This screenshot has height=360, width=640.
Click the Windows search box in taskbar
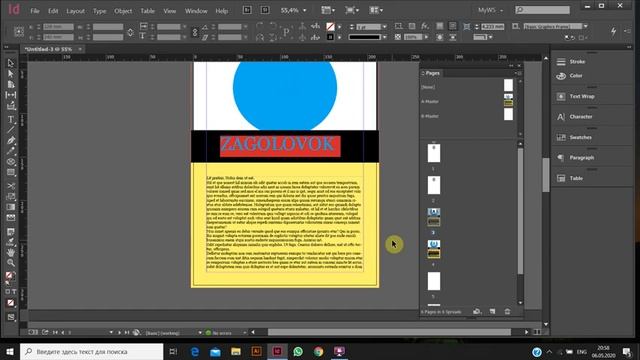[x=91, y=351]
